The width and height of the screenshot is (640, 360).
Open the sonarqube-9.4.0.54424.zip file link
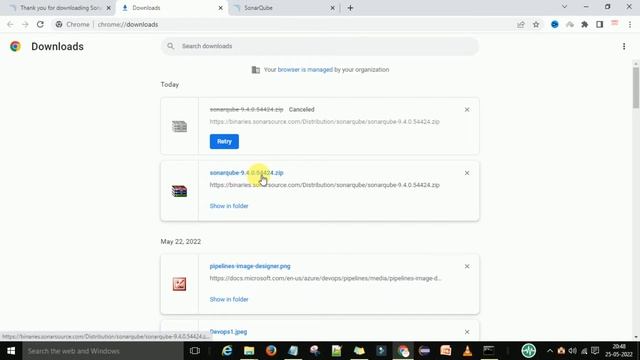pos(246,173)
